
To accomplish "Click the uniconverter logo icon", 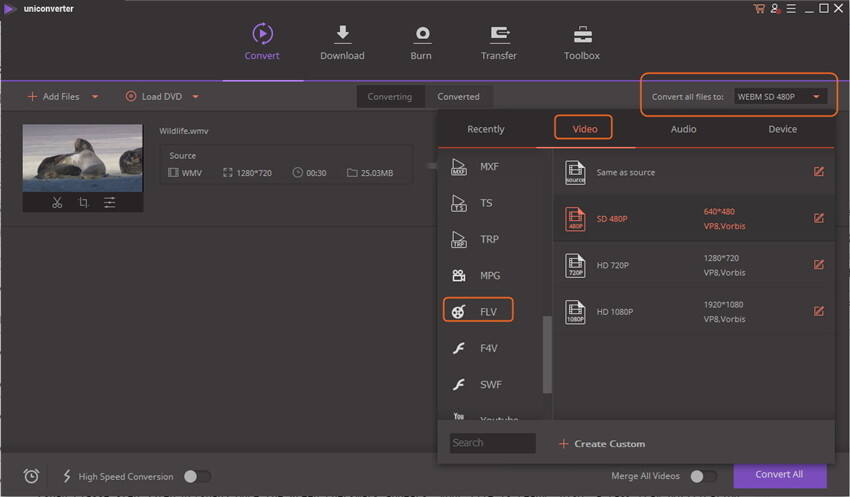I will (x=9, y=9).
